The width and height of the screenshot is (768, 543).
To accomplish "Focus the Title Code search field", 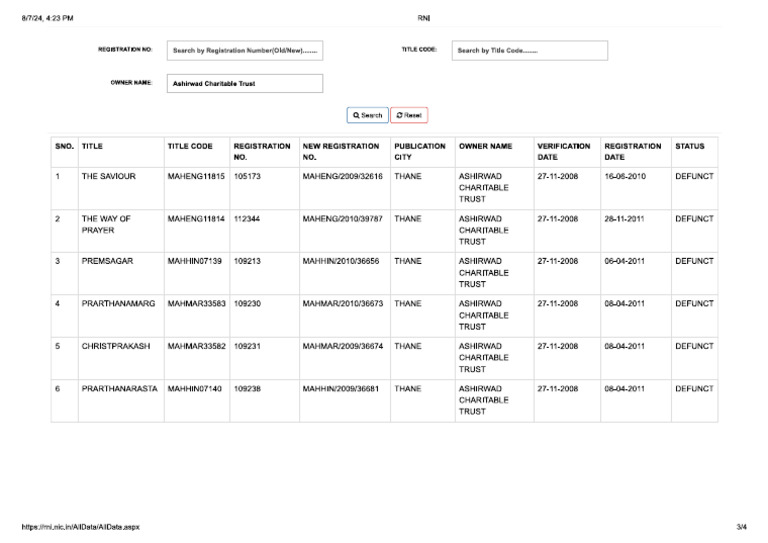I will click(530, 50).
